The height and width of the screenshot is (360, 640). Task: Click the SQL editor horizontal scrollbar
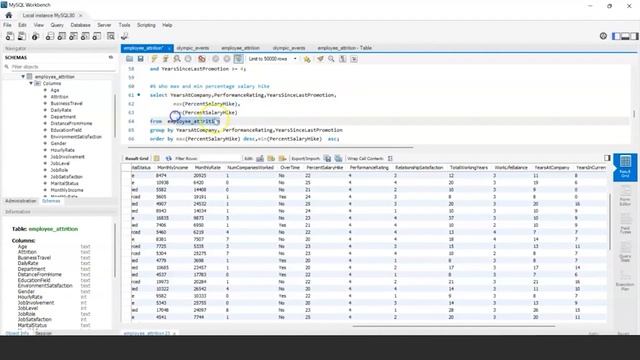point(270,147)
